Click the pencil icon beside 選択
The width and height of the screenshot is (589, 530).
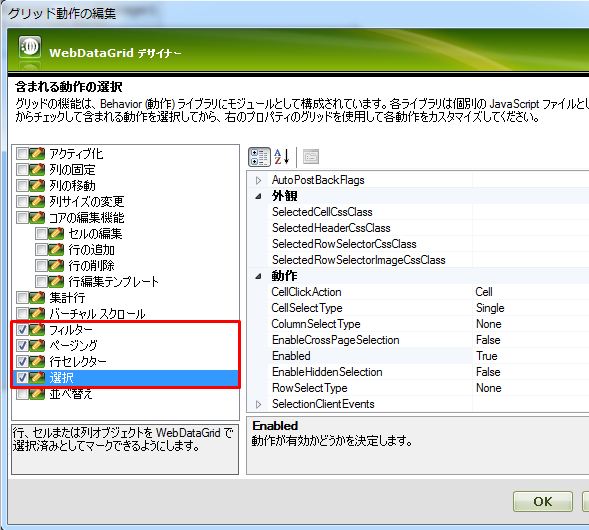click(x=37, y=377)
